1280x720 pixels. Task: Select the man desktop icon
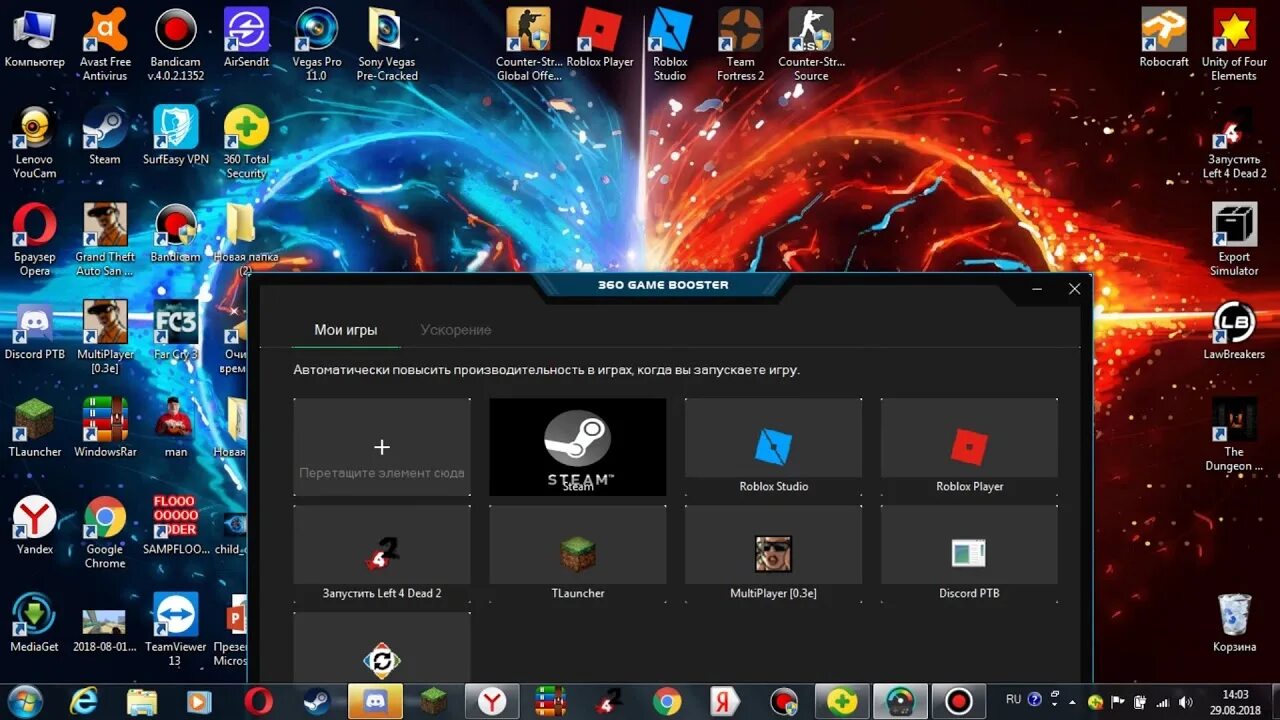176,428
